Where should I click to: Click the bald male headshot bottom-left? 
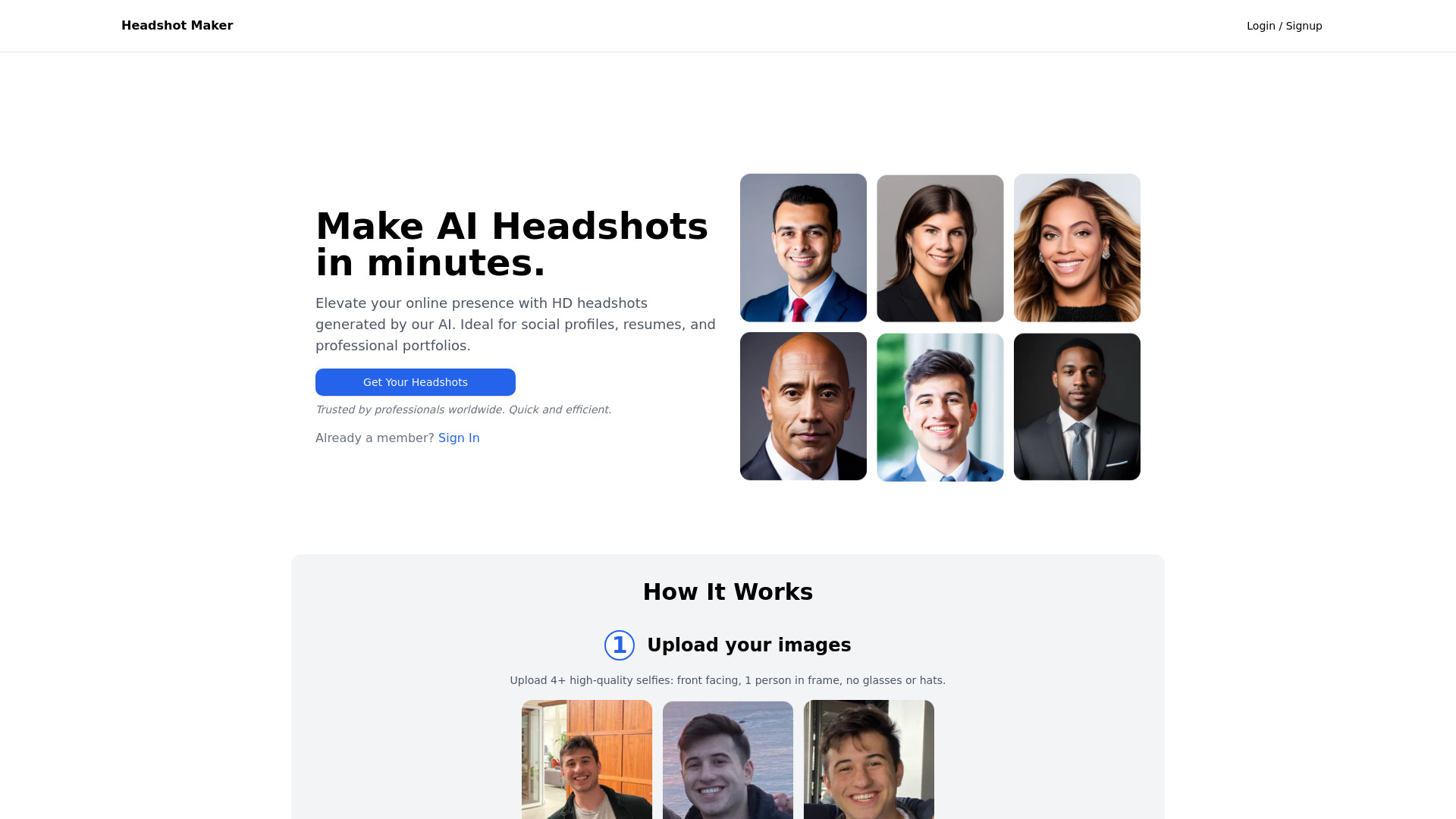pyautogui.click(x=803, y=406)
